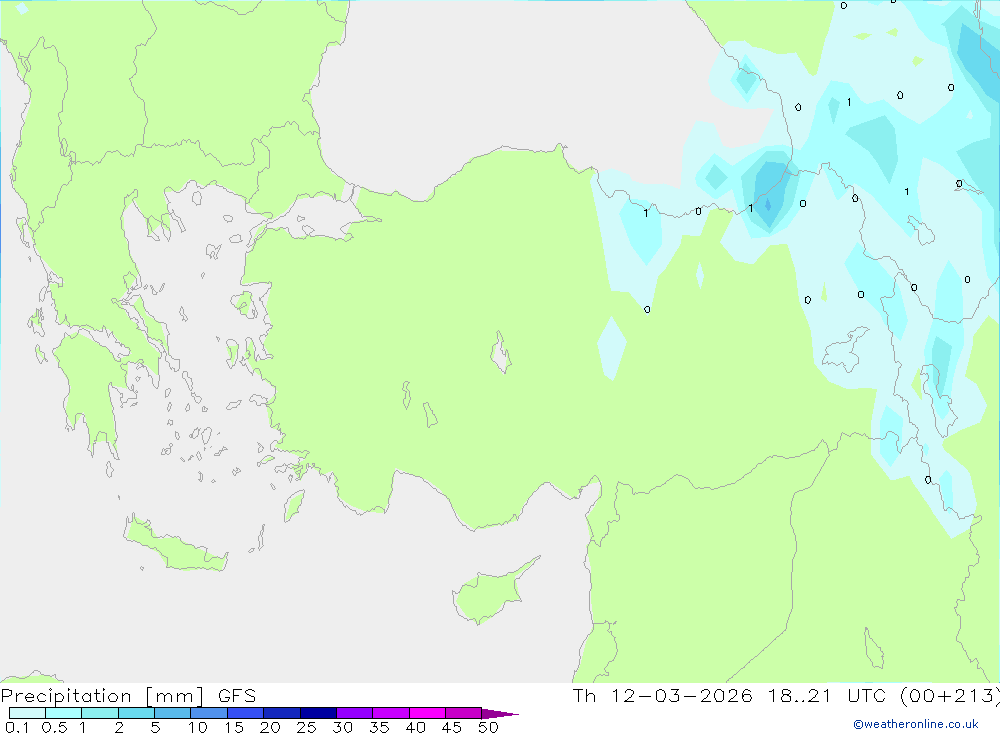
Task: Click the '0.1' legend value label
Action: click(17, 727)
